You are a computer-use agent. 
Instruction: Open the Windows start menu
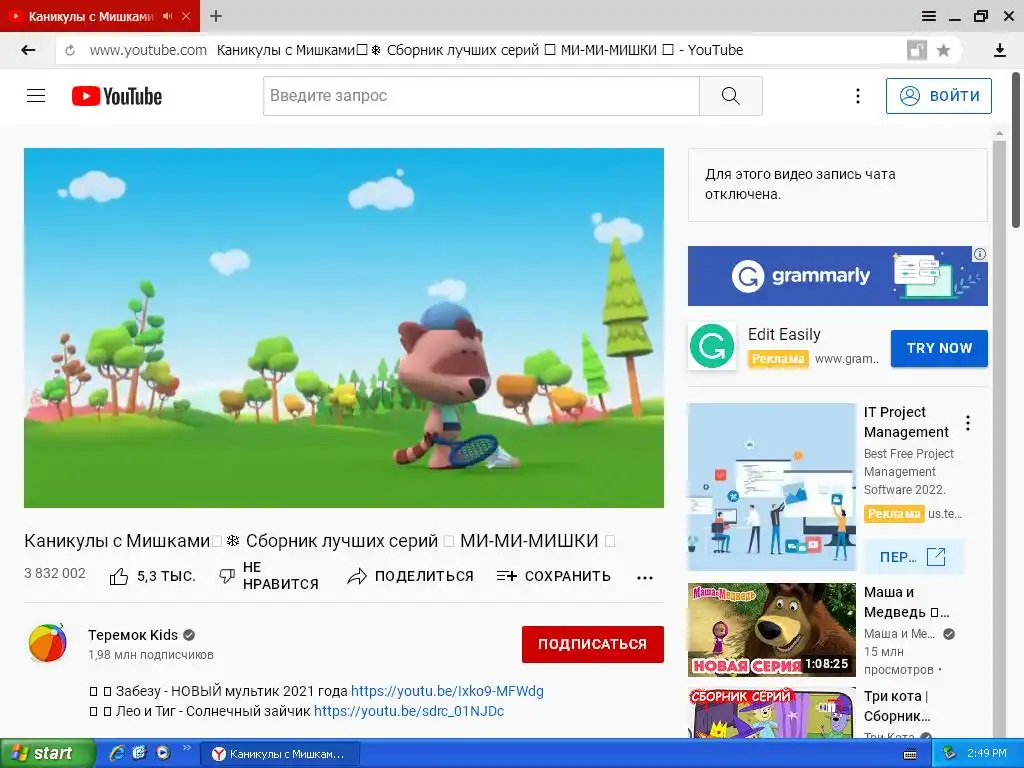(x=47, y=753)
